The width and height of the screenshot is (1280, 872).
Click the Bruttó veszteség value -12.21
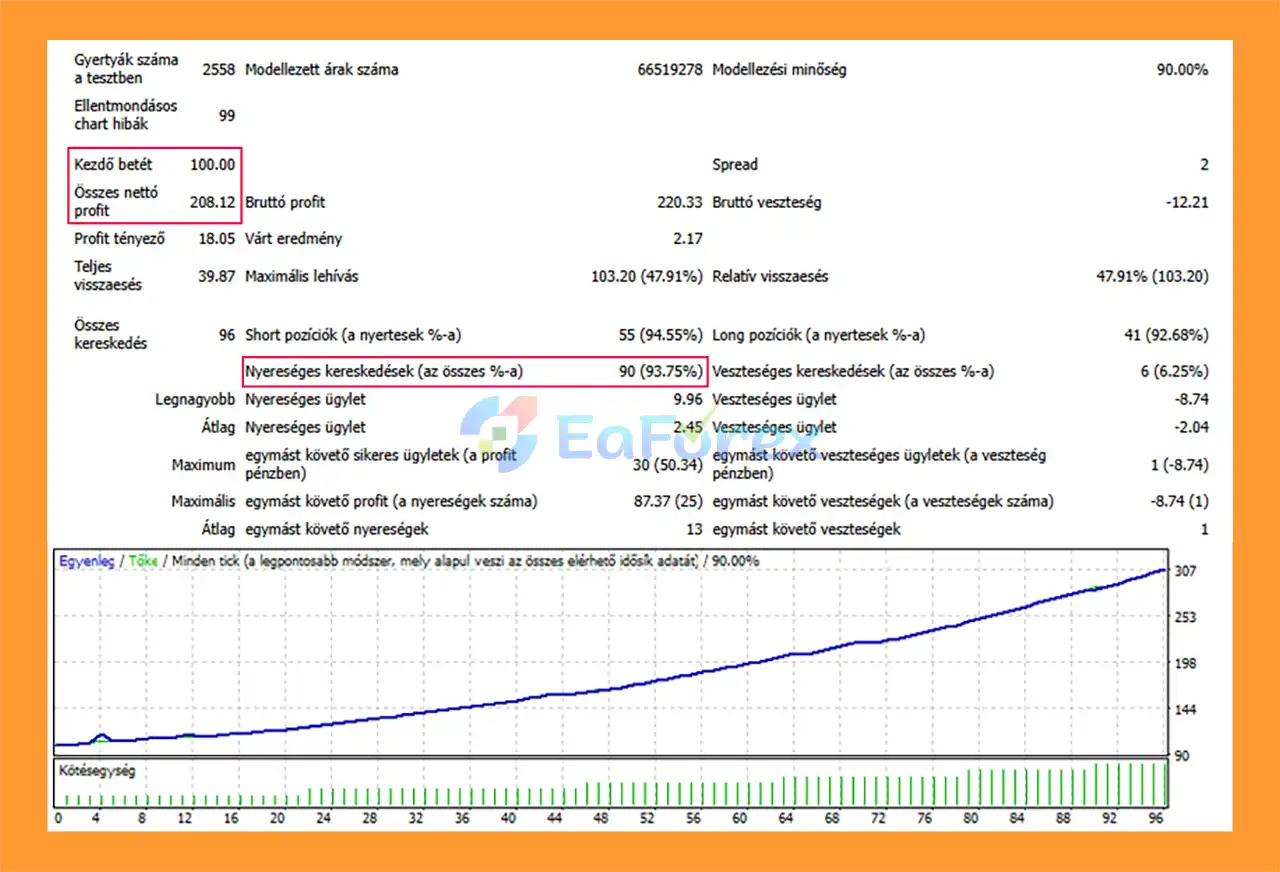pos(1186,202)
